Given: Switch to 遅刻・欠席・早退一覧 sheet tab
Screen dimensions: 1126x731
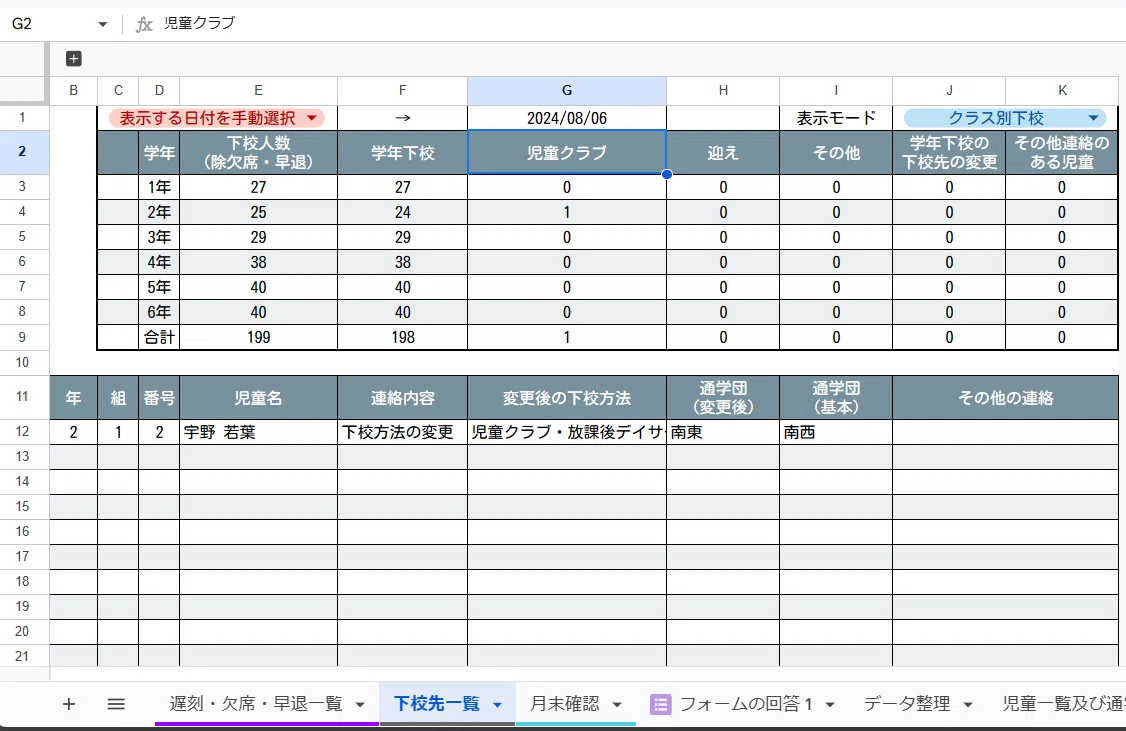Looking at the screenshot, I should coord(256,704).
